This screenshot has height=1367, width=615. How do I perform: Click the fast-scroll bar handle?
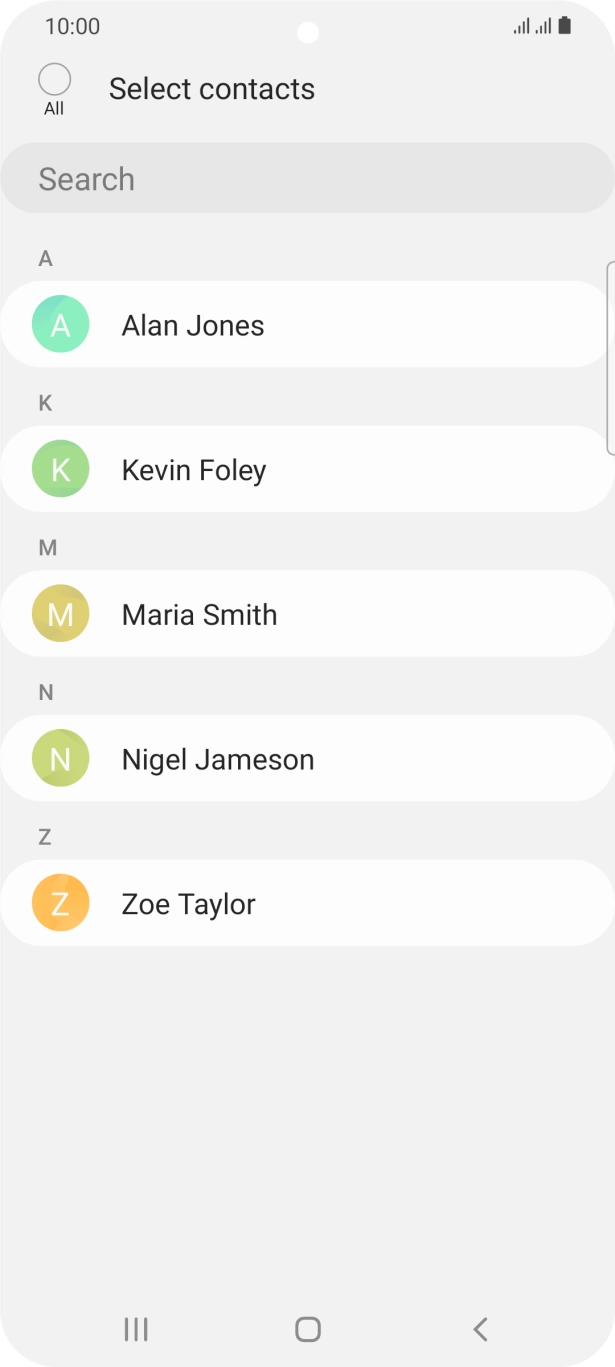pyautogui.click(x=610, y=357)
